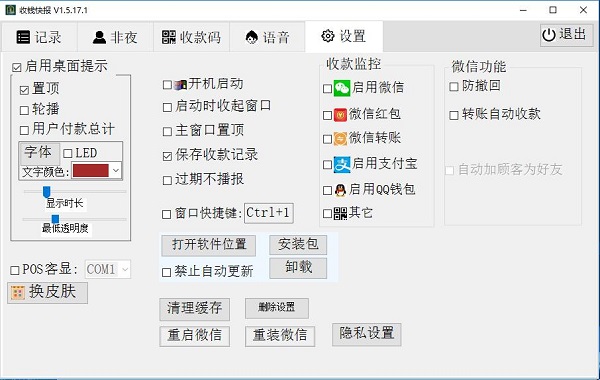The height and width of the screenshot is (380, 600).
Task: Click the 卸载 button
Action: [x=298, y=267]
